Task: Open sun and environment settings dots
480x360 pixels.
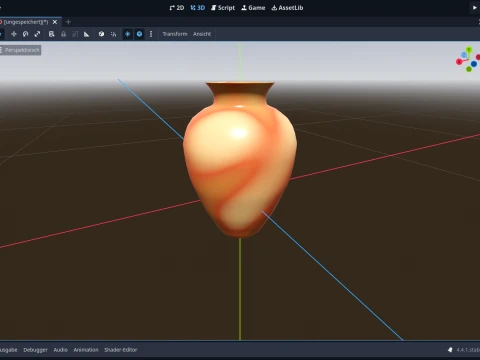Action: tap(151, 34)
